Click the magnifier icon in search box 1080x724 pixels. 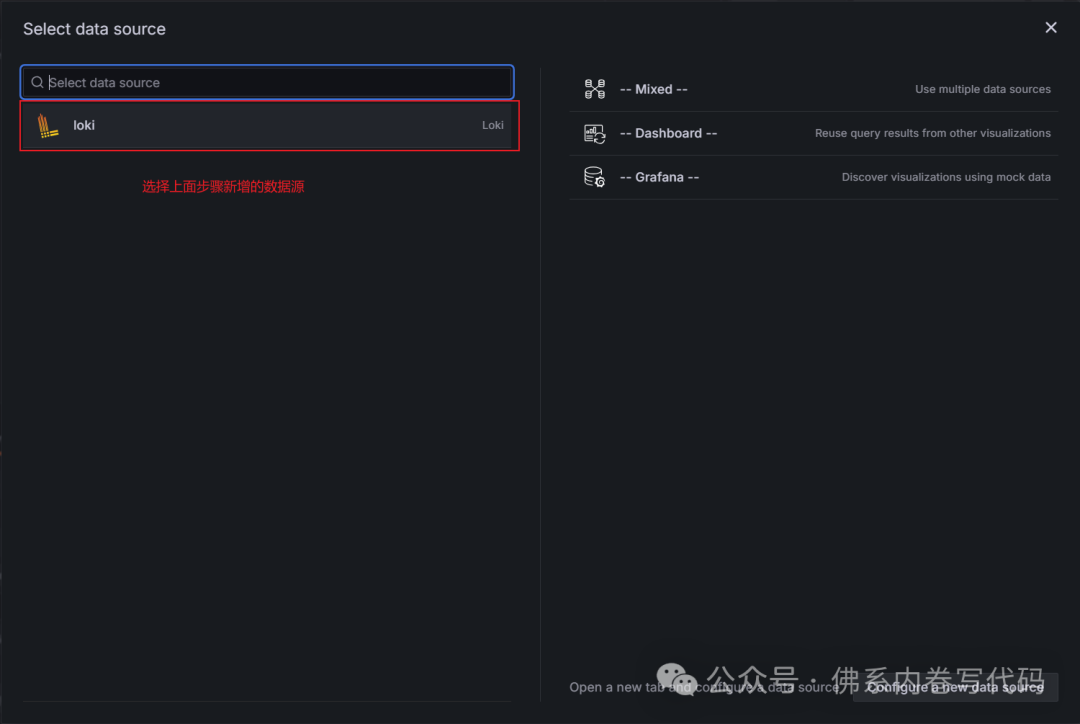37,83
